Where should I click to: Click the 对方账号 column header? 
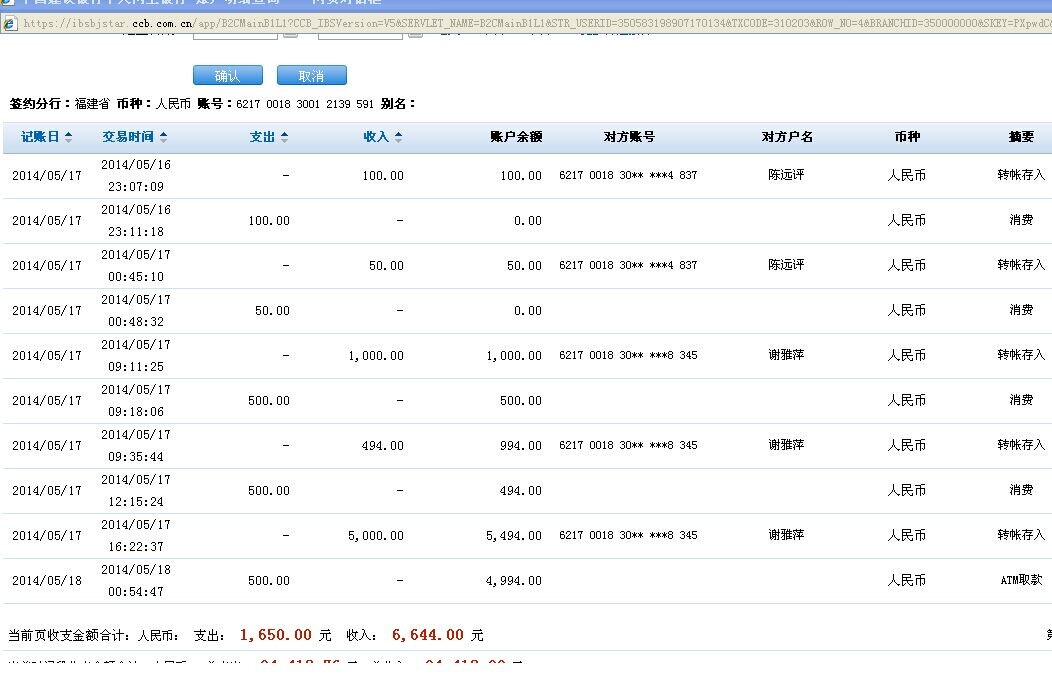(x=629, y=137)
